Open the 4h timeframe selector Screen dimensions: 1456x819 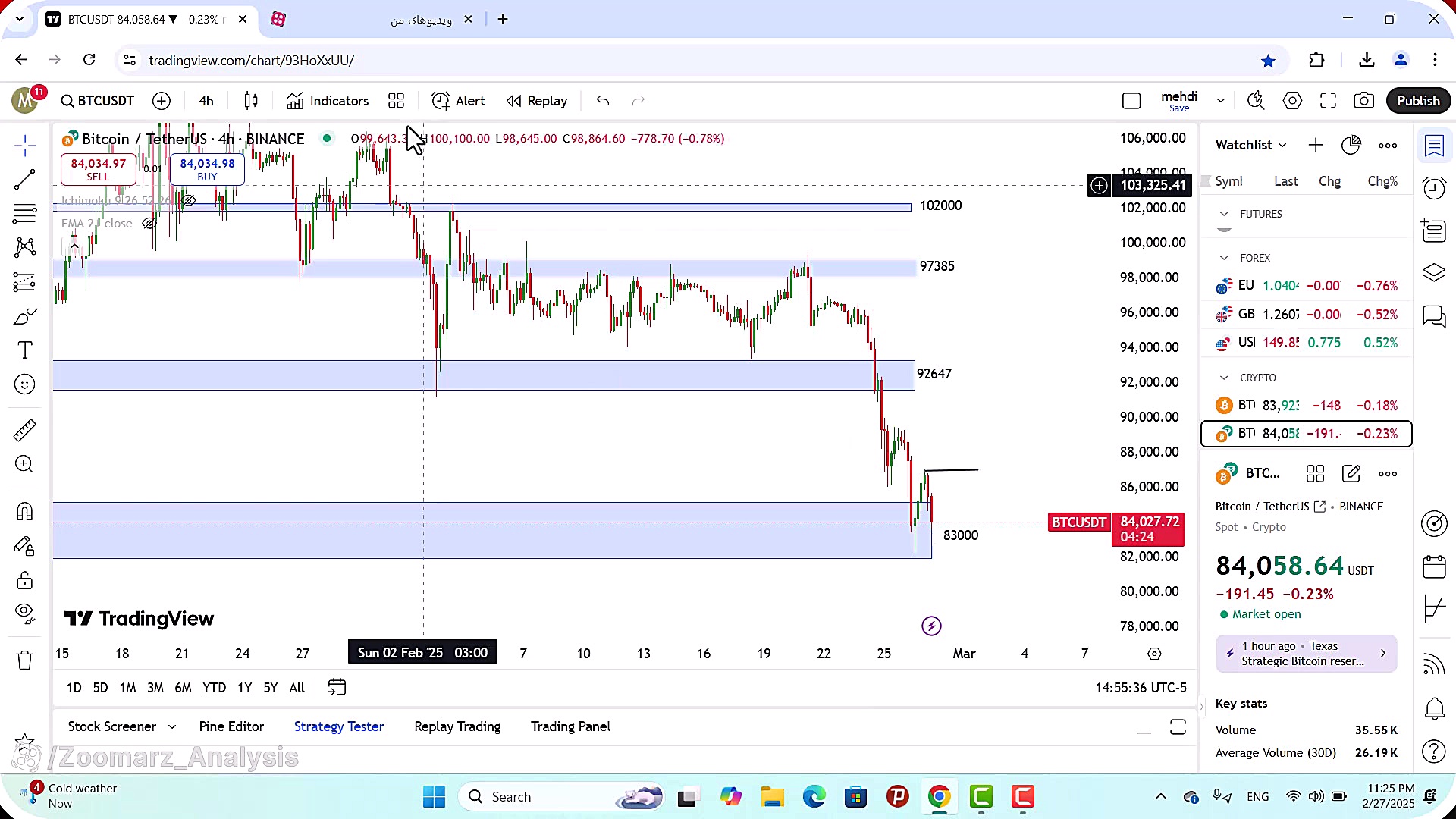click(x=206, y=101)
